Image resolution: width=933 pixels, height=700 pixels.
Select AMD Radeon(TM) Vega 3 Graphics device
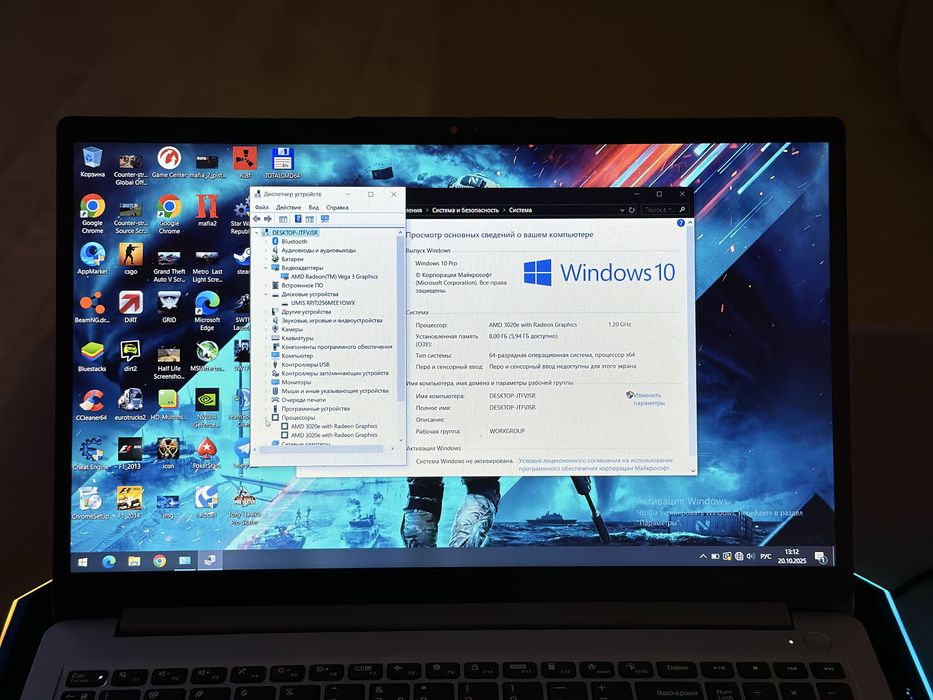pyautogui.click(x=329, y=276)
